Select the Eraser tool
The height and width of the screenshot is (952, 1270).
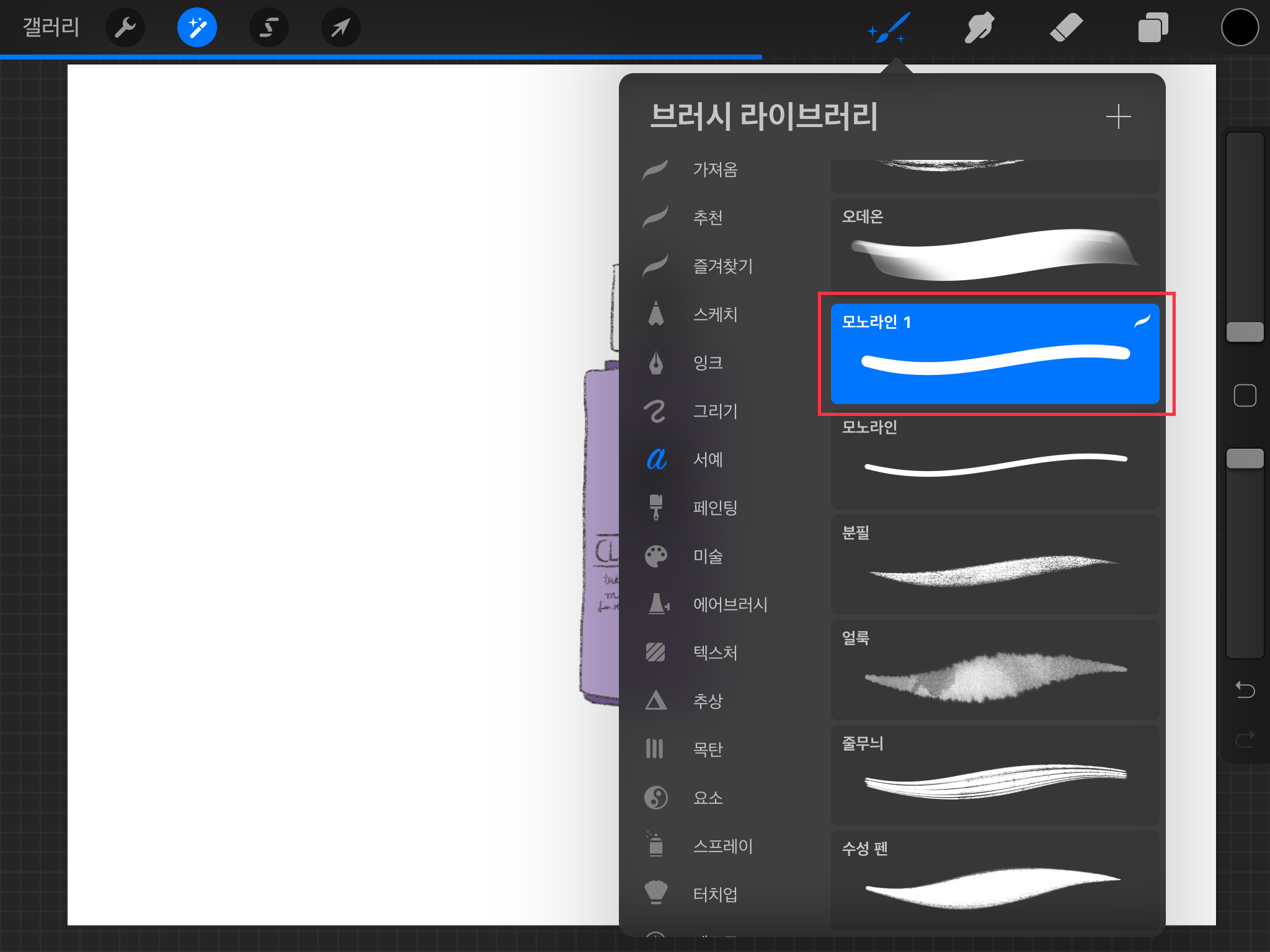tap(1066, 27)
